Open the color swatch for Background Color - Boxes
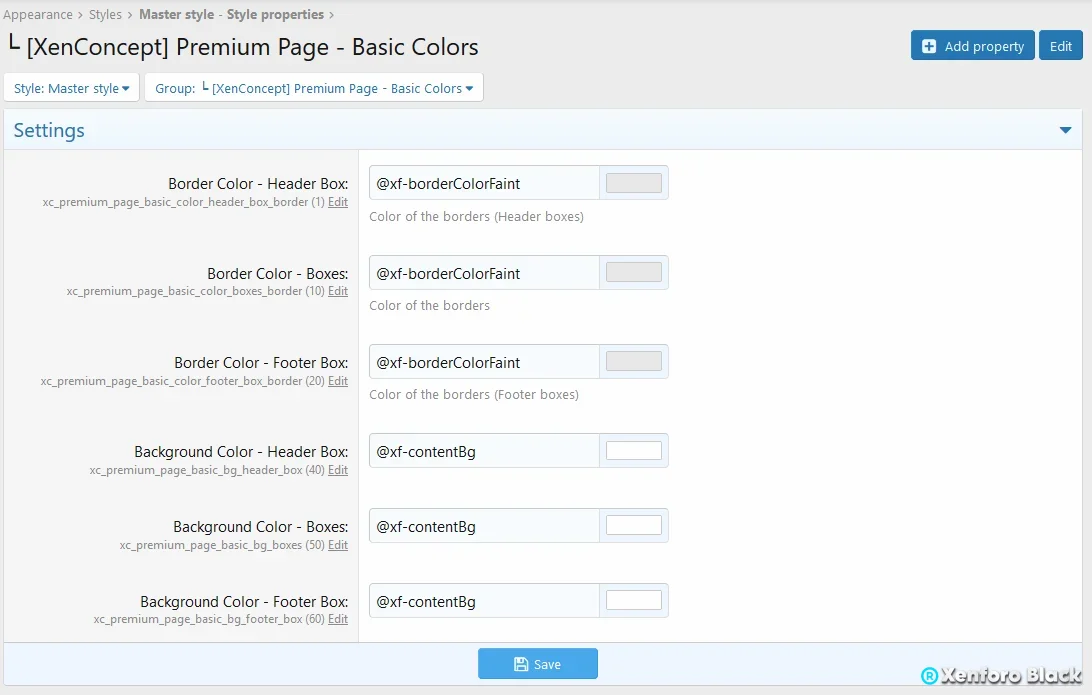The image size is (1092, 695). pos(634,525)
